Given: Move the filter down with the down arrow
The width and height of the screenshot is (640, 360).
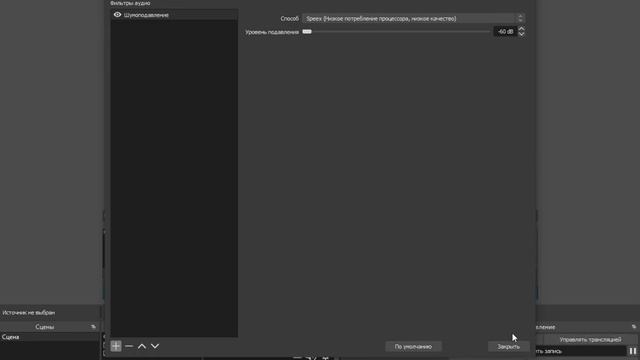Looking at the screenshot, I should point(155,346).
